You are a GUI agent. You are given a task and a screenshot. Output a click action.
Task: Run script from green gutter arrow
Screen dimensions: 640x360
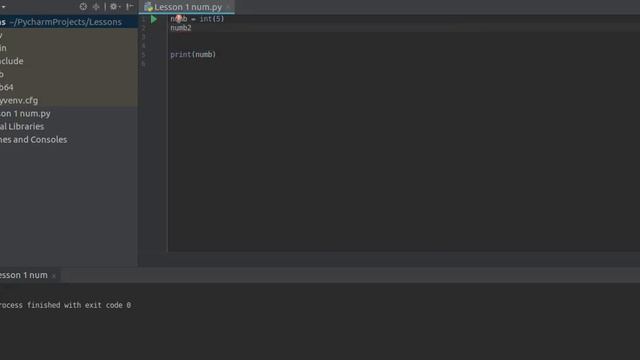coord(154,19)
